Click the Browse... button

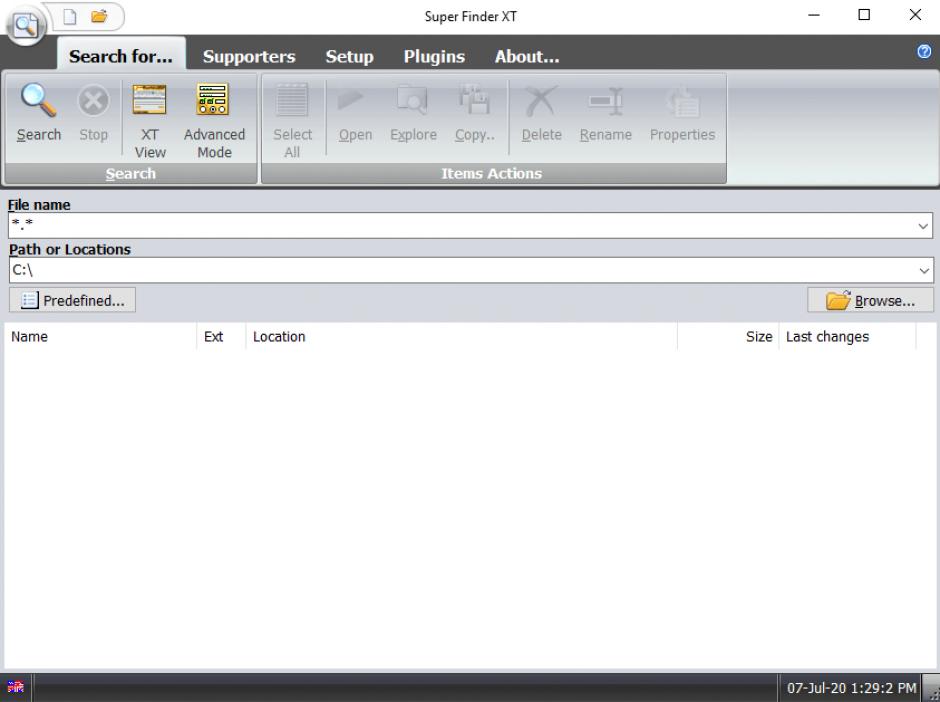pos(870,300)
